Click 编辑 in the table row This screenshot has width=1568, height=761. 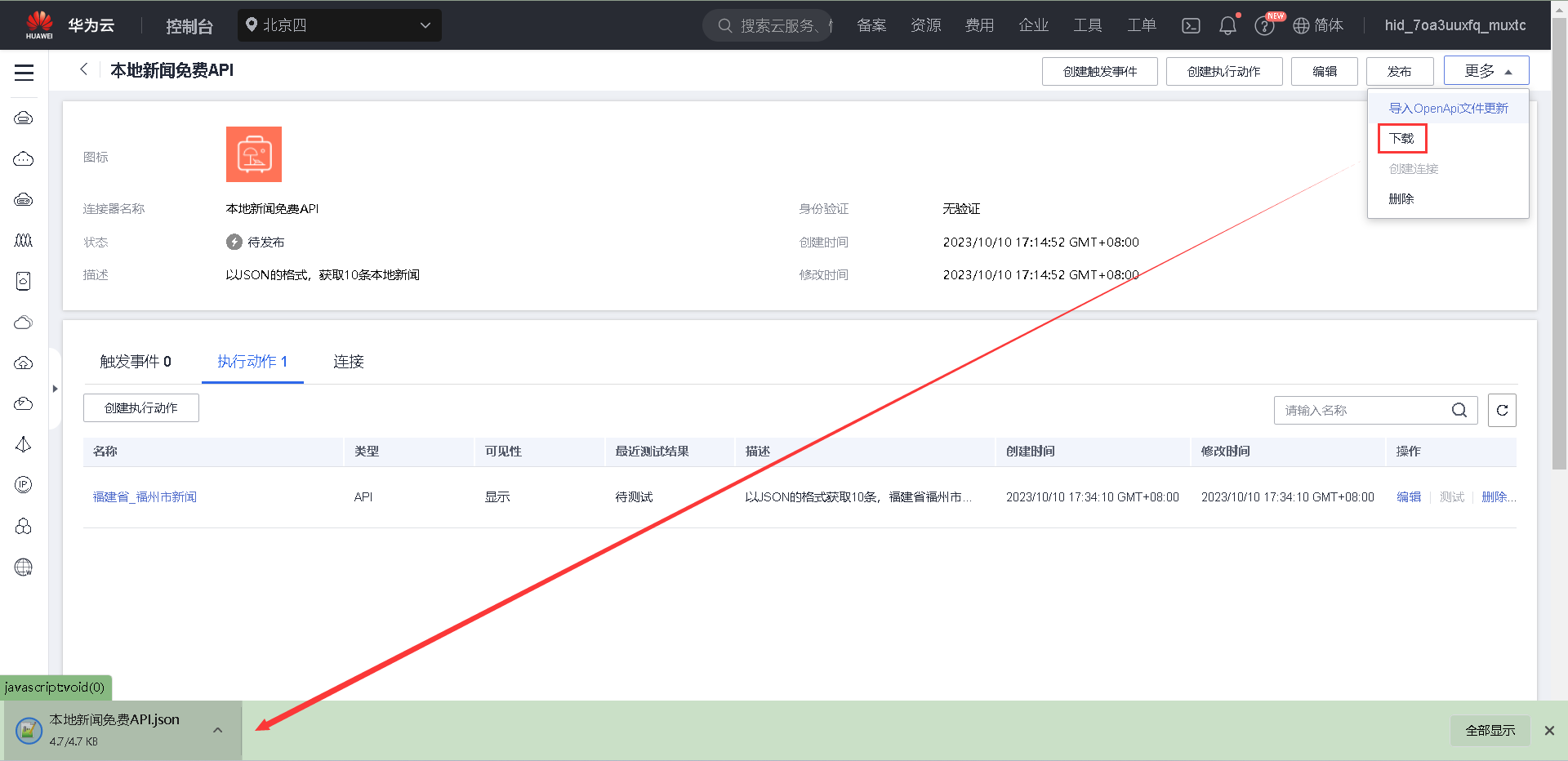pyautogui.click(x=1409, y=496)
